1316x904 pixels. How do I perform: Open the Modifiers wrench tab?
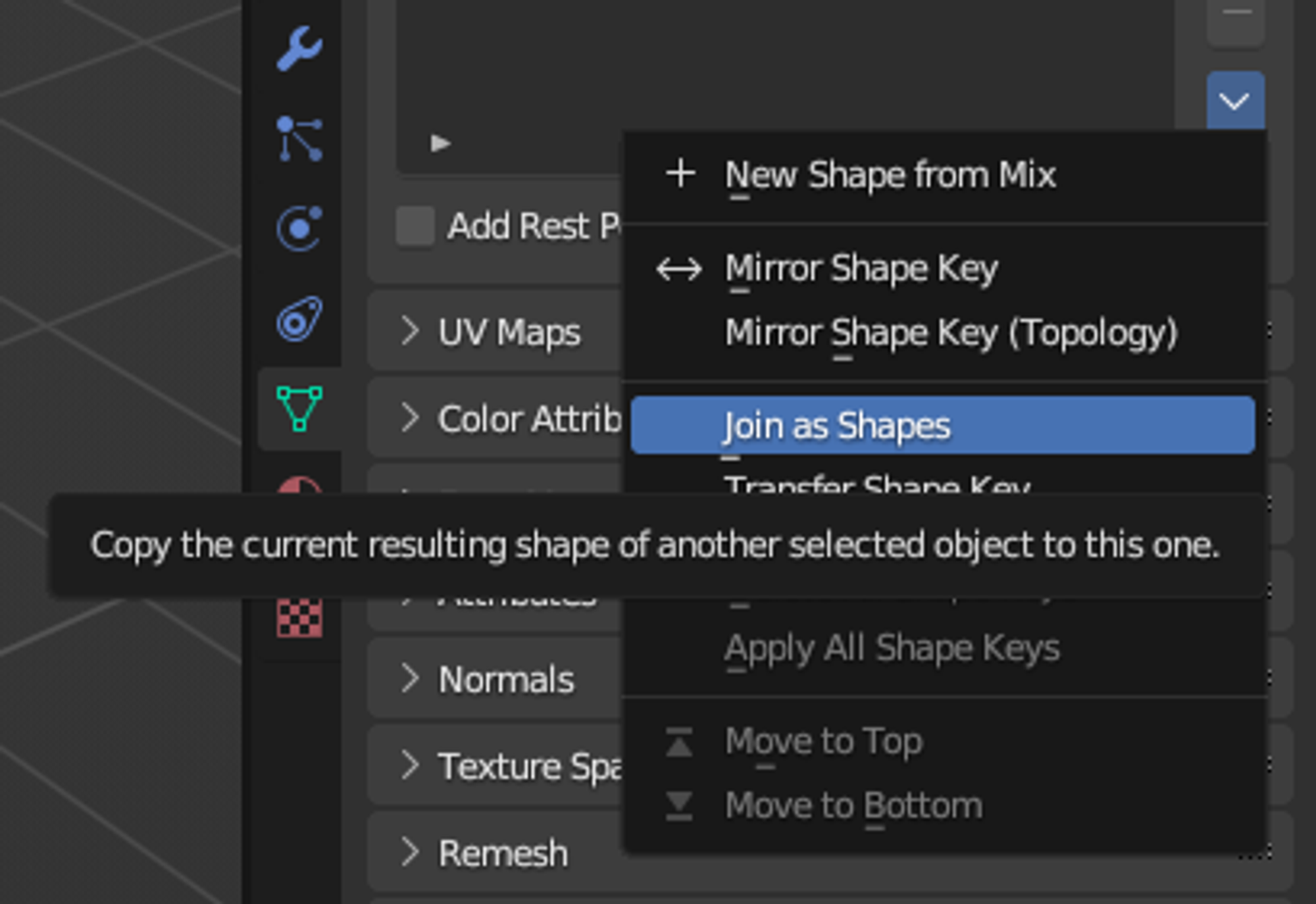pyautogui.click(x=299, y=48)
